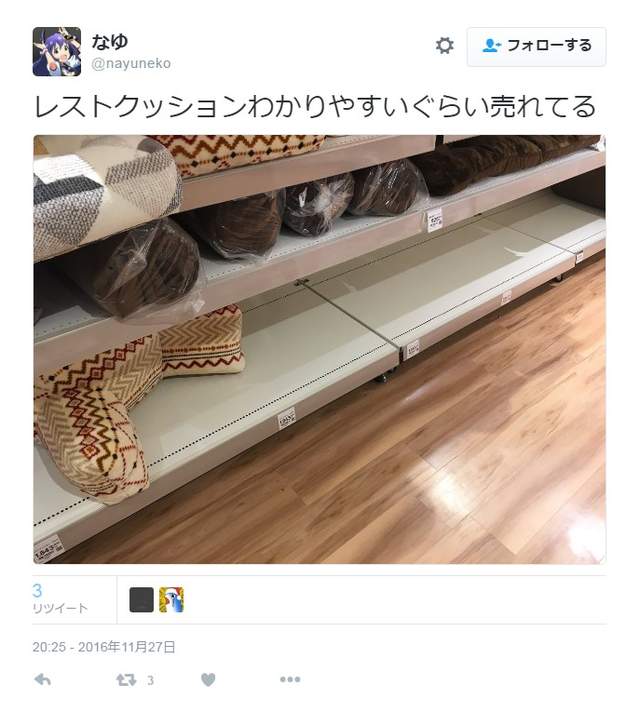Retweet using the retweet arrows icon
The width and height of the screenshot is (640, 712).
click(x=126, y=680)
